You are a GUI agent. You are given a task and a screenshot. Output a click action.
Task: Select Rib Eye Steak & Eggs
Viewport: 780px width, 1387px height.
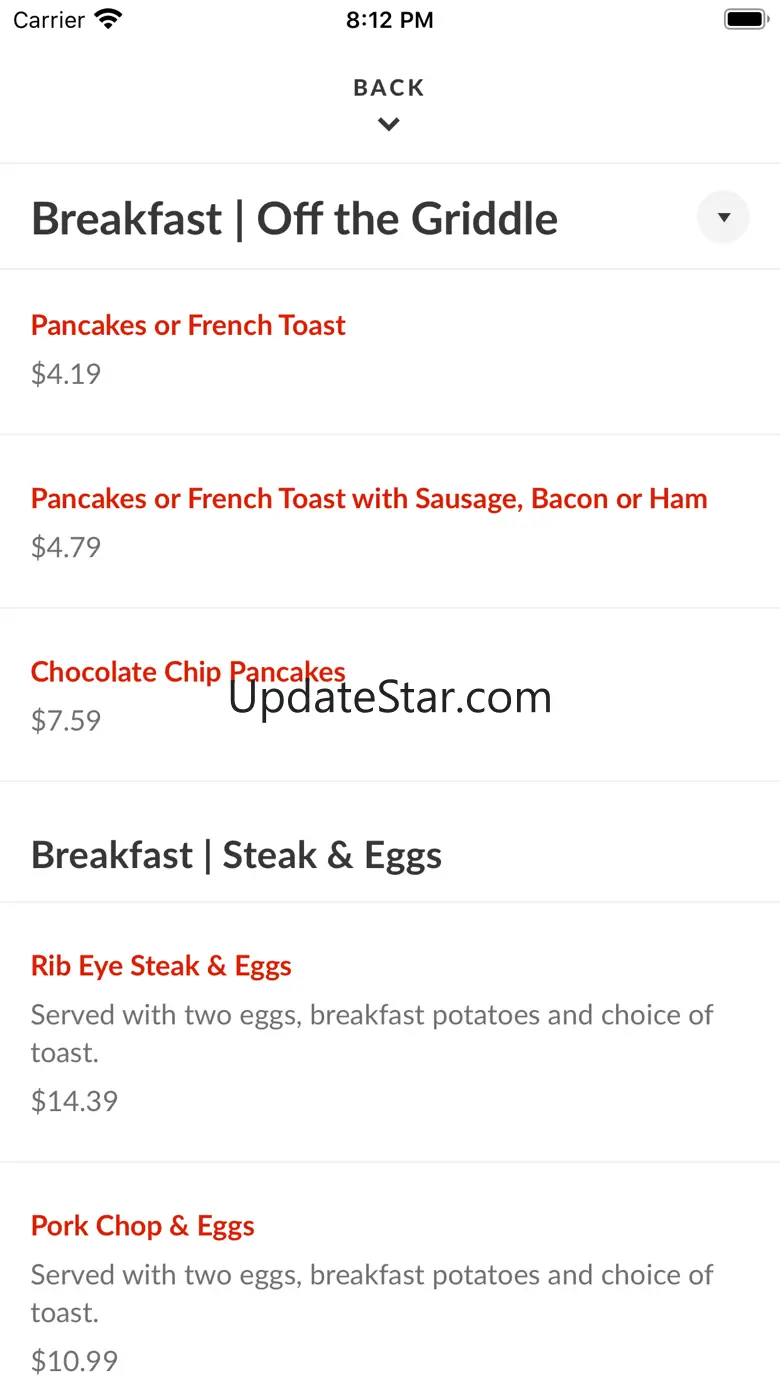tap(161, 966)
